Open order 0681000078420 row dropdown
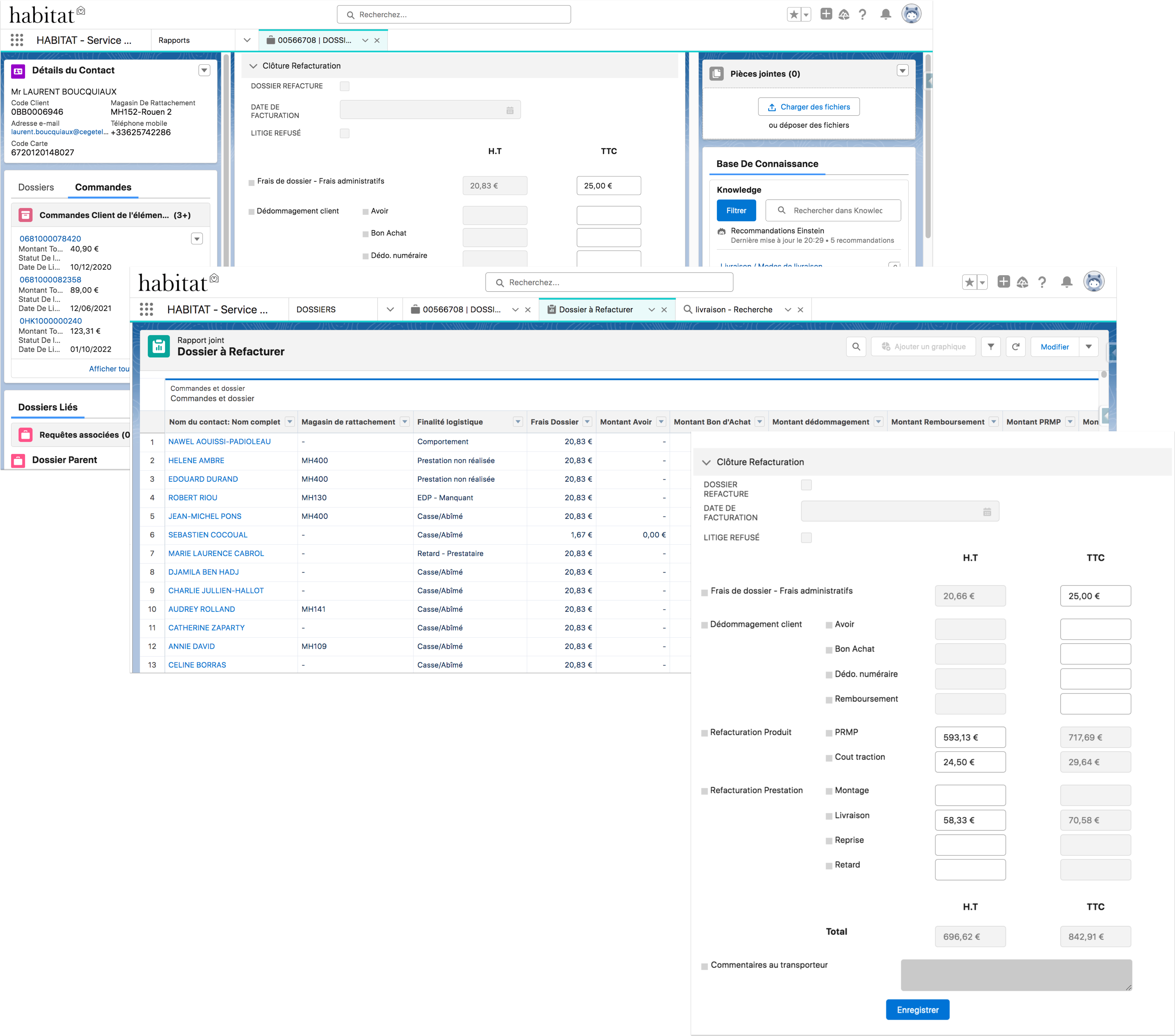Viewport: 1175px width, 1036px height. point(197,239)
